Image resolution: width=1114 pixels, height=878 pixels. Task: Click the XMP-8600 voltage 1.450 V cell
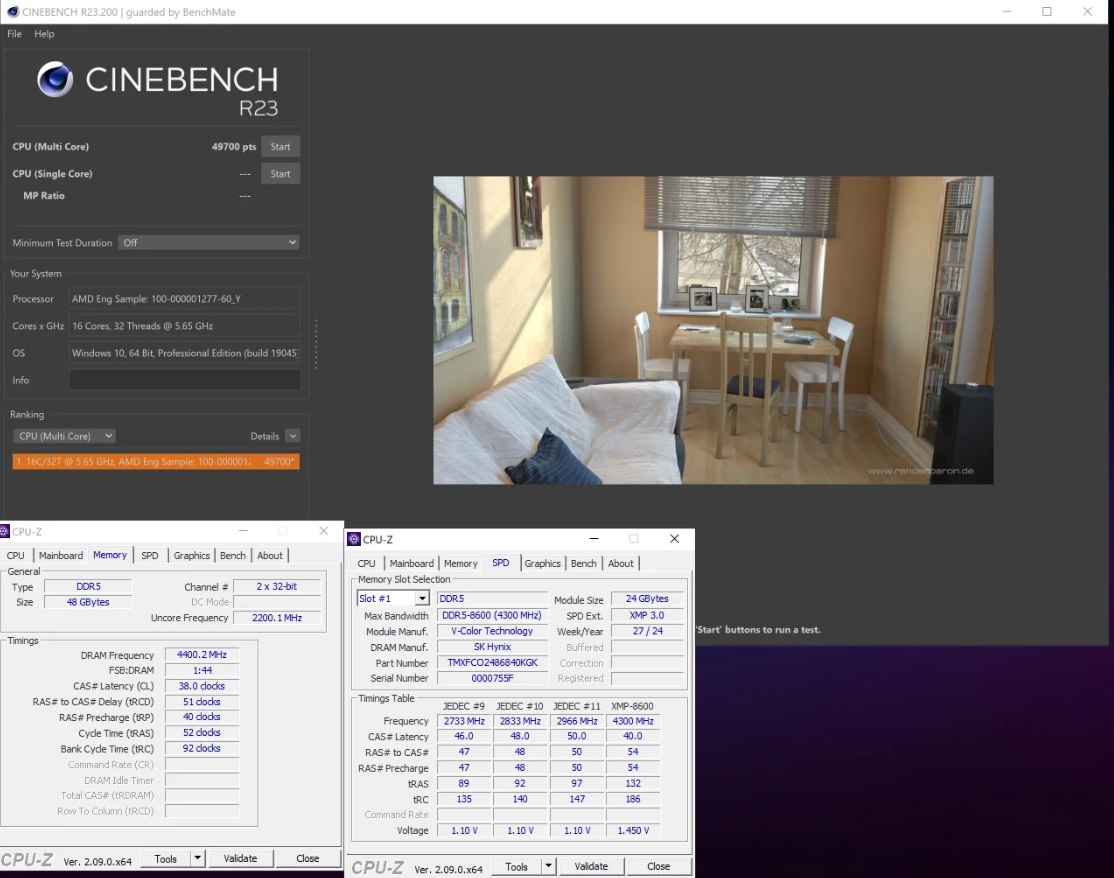633,830
